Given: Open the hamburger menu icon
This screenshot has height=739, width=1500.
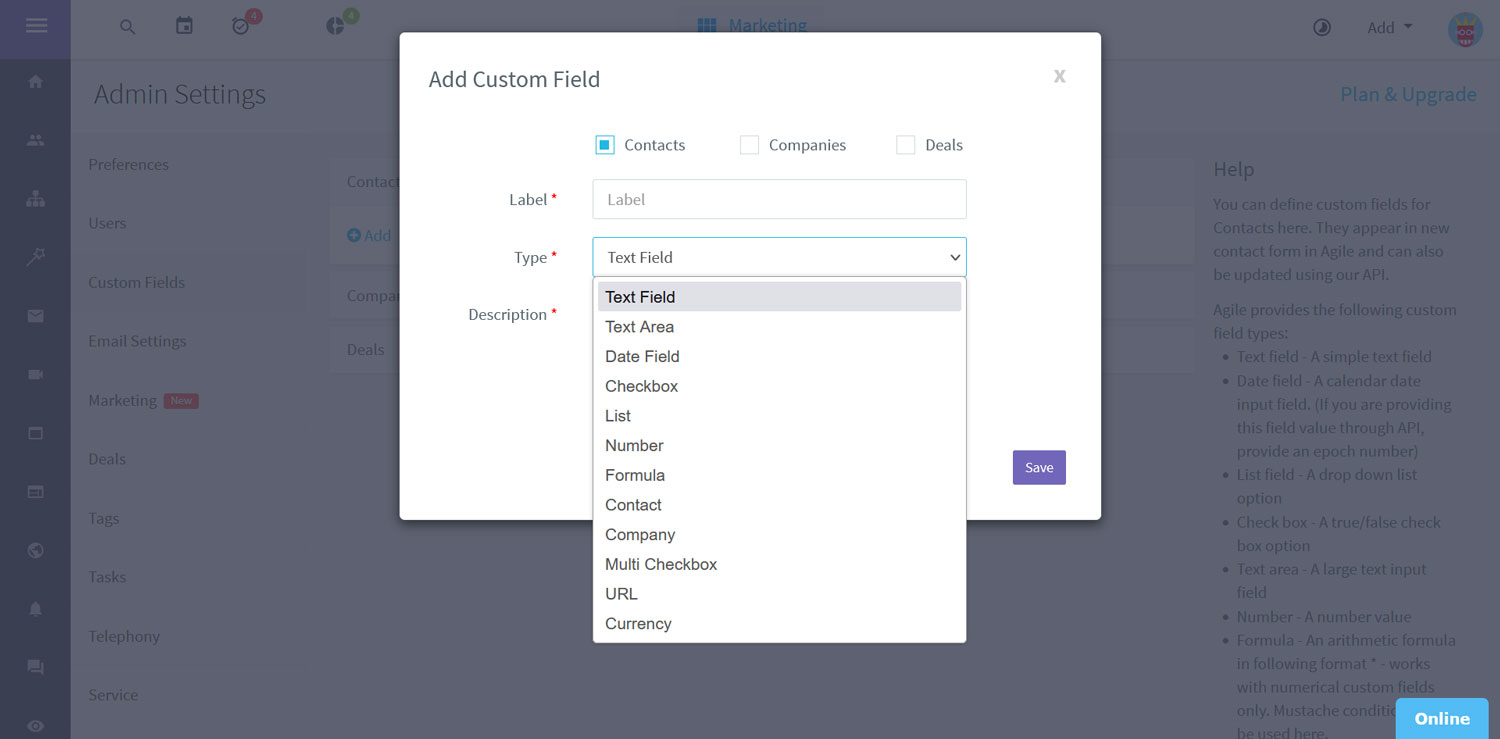Looking at the screenshot, I should pyautogui.click(x=36, y=26).
